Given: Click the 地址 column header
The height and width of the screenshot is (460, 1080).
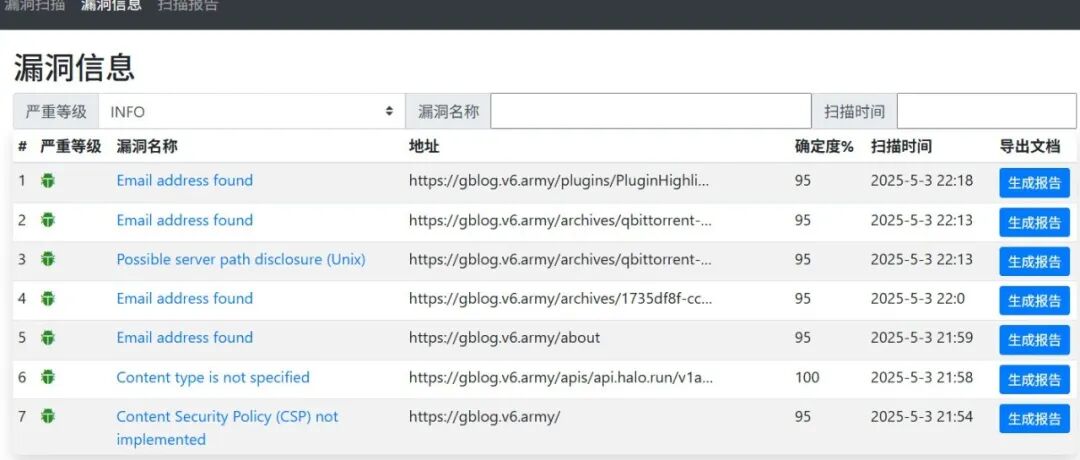Looking at the screenshot, I should [x=424, y=146].
